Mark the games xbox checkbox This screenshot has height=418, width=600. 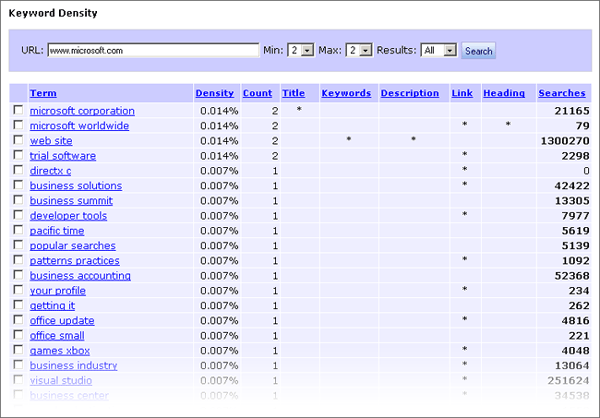pos(18,349)
